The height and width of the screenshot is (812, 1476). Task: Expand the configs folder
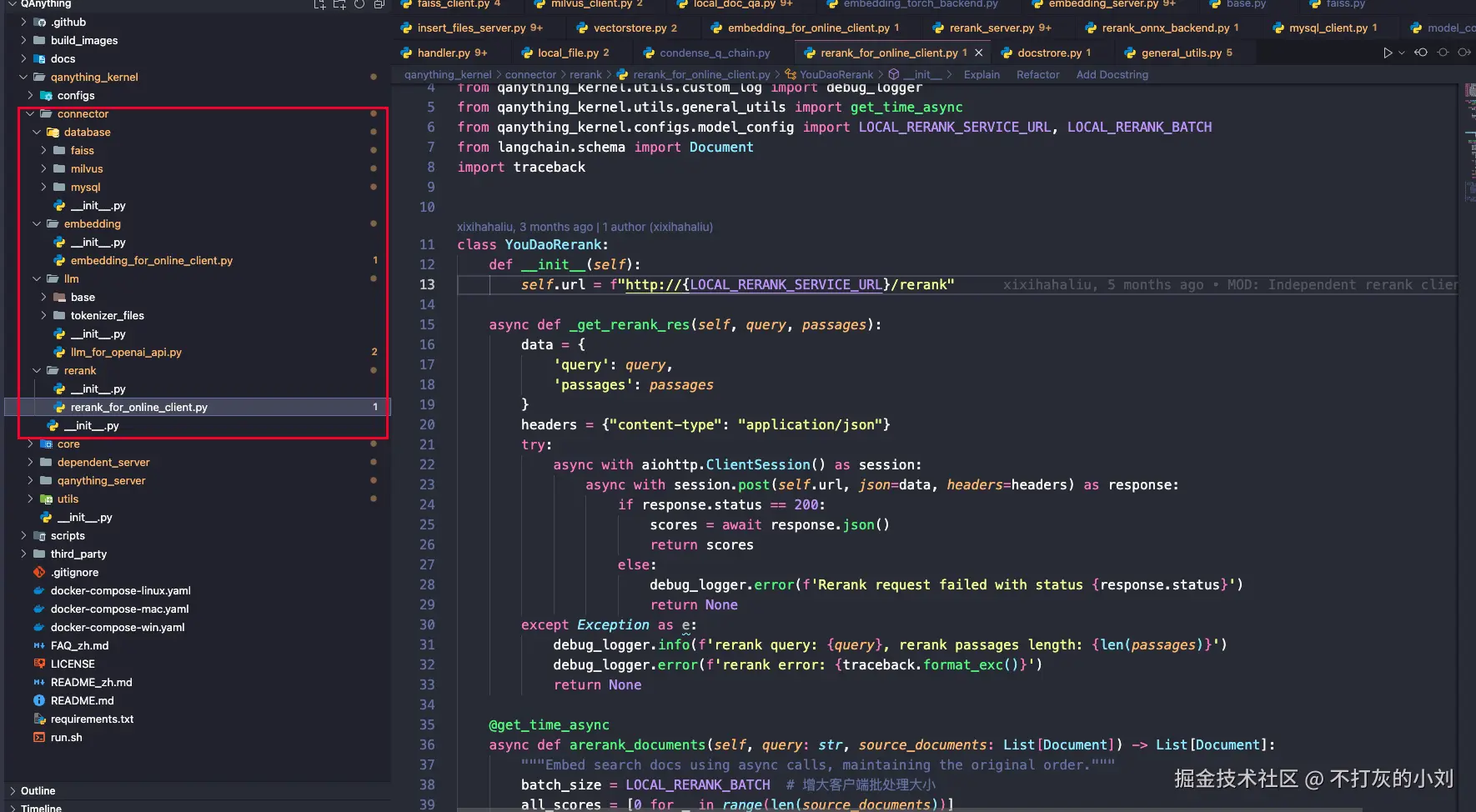[x=30, y=96]
